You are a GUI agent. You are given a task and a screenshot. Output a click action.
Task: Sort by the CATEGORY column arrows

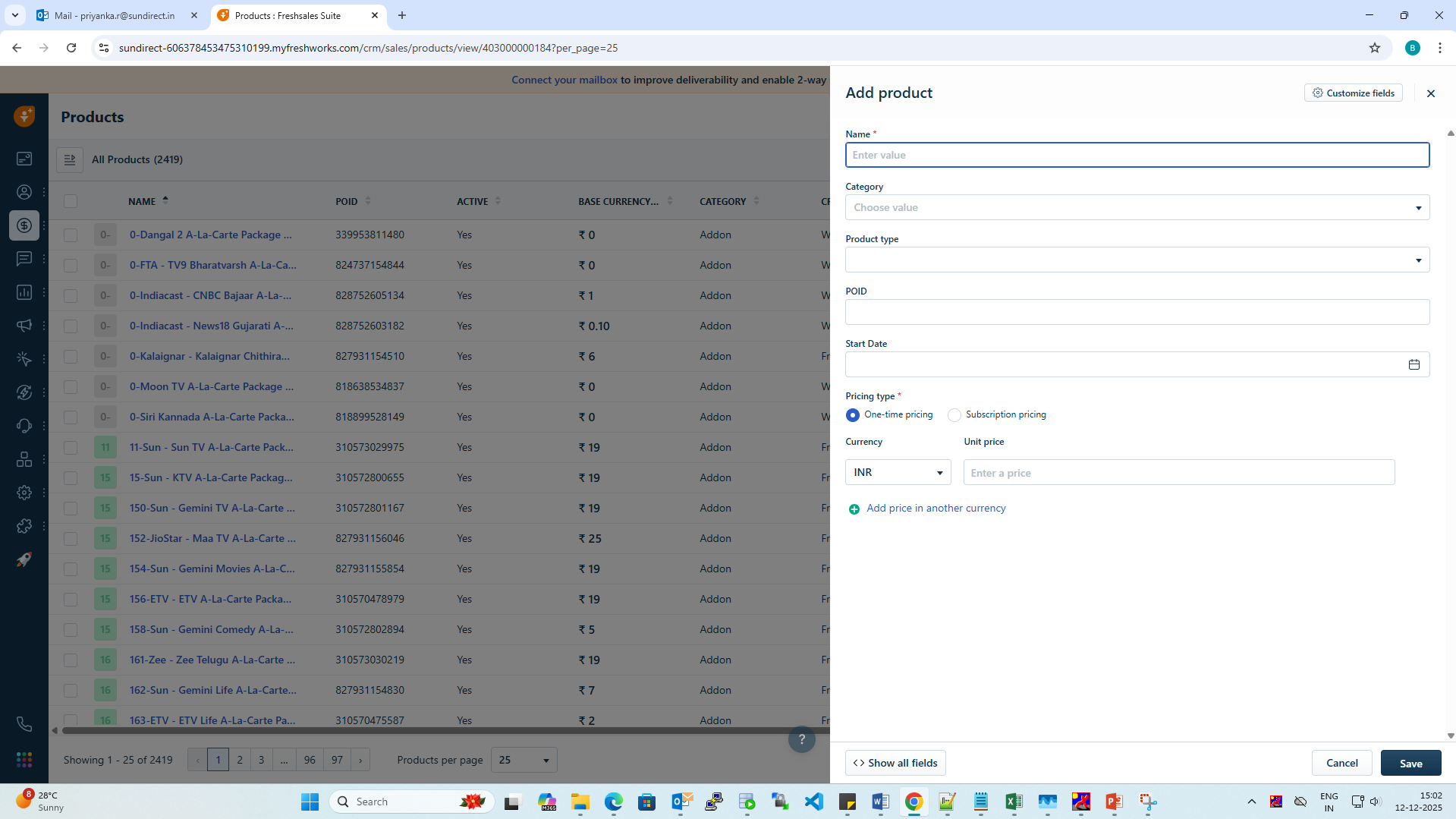coord(756,201)
